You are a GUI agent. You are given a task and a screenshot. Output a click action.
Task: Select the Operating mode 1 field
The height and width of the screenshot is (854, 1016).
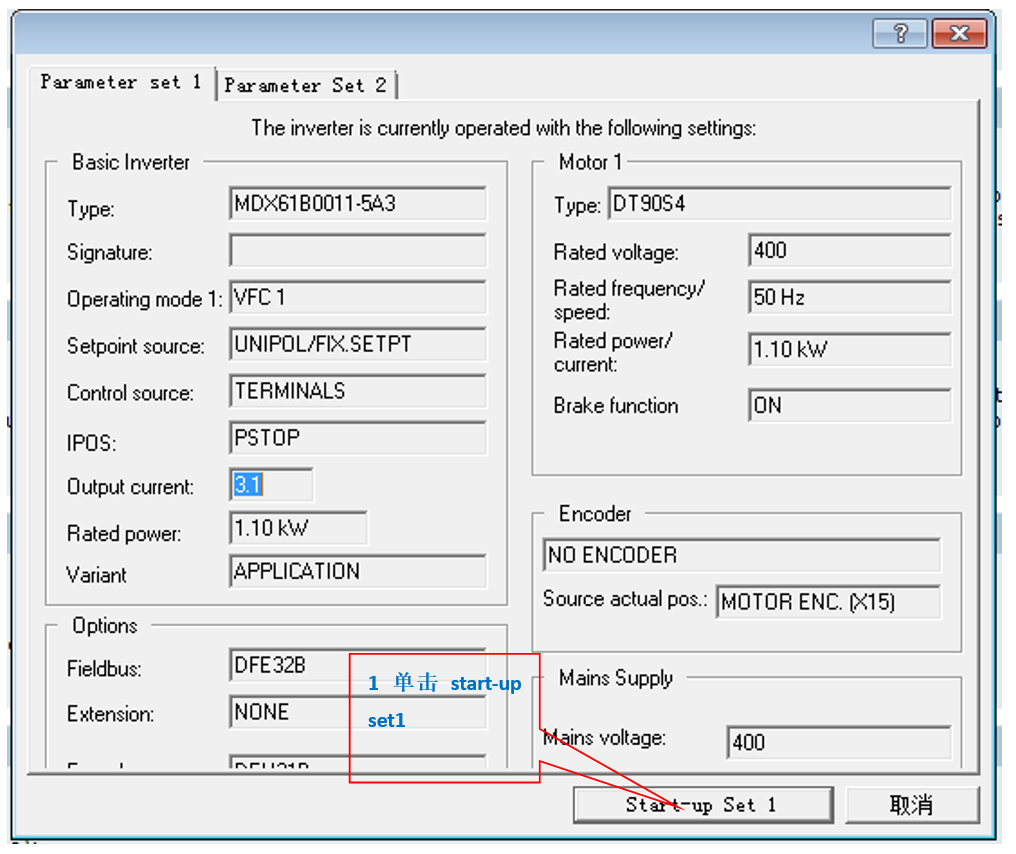coord(357,298)
